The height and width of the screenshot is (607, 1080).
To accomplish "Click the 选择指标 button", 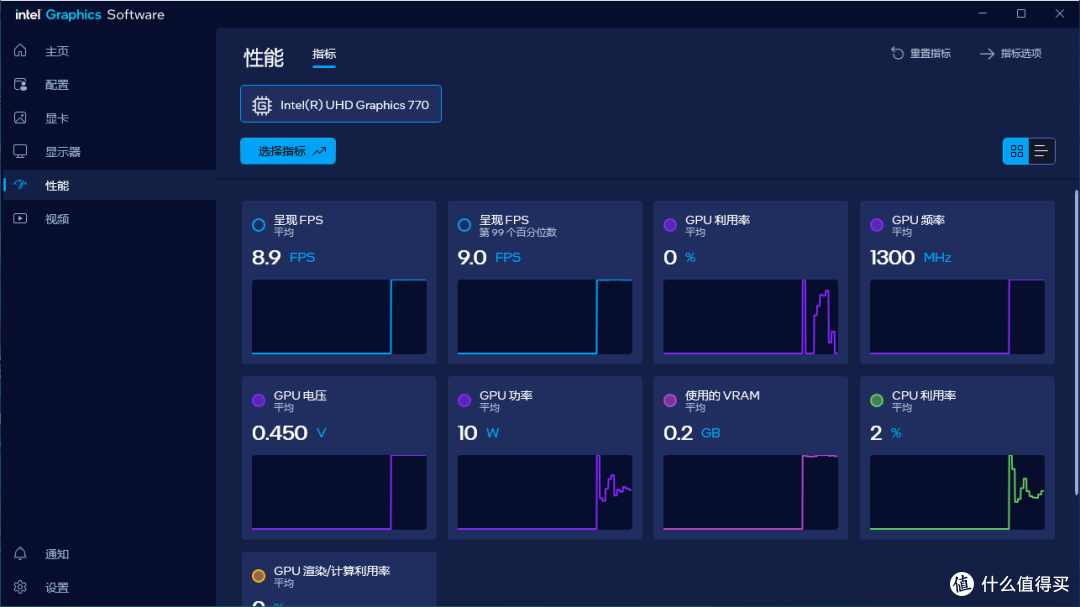I will pos(288,151).
